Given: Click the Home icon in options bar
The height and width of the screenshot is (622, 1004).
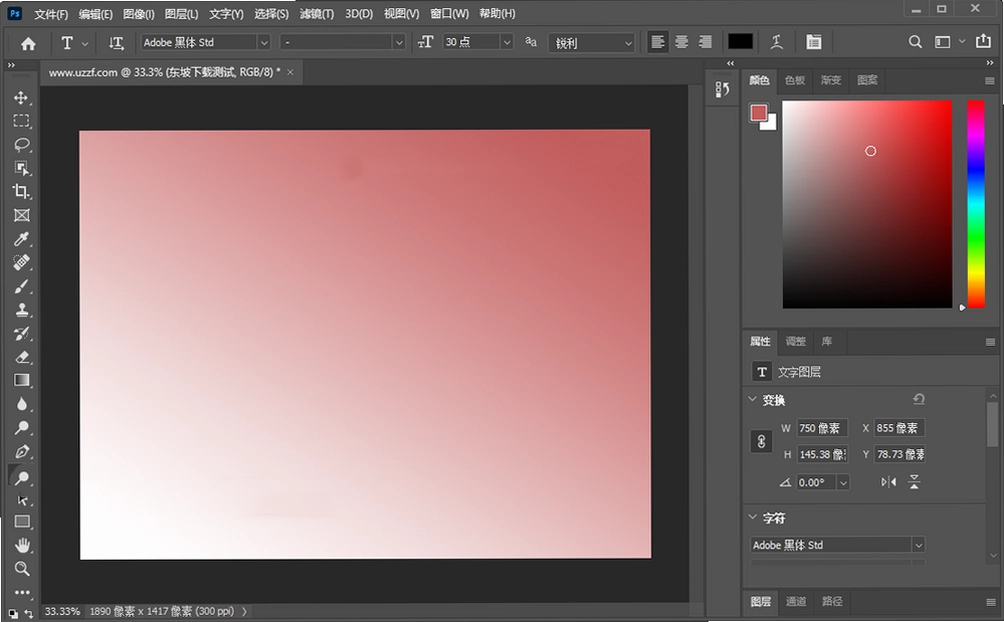Looking at the screenshot, I should pyautogui.click(x=28, y=44).
